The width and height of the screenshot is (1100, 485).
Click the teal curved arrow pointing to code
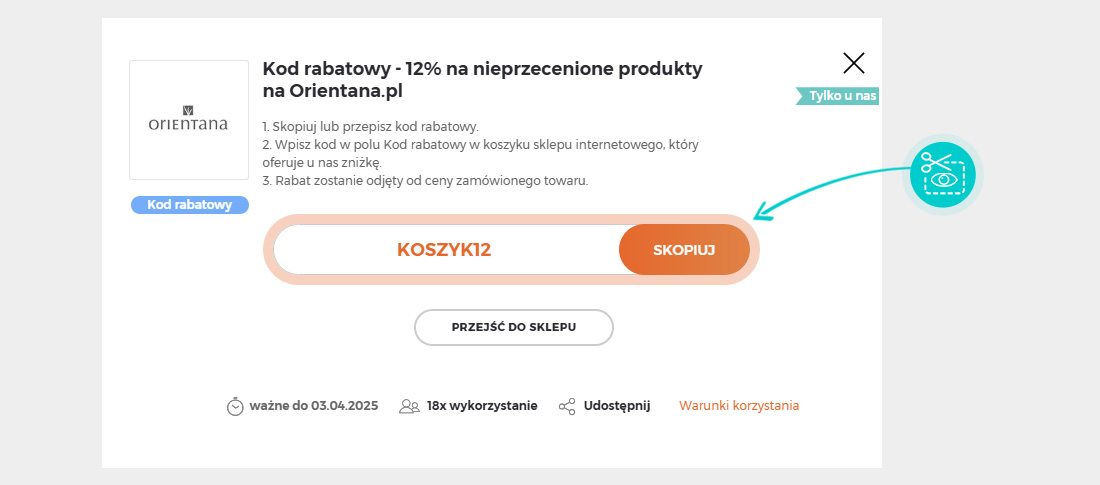pos(831,192)
